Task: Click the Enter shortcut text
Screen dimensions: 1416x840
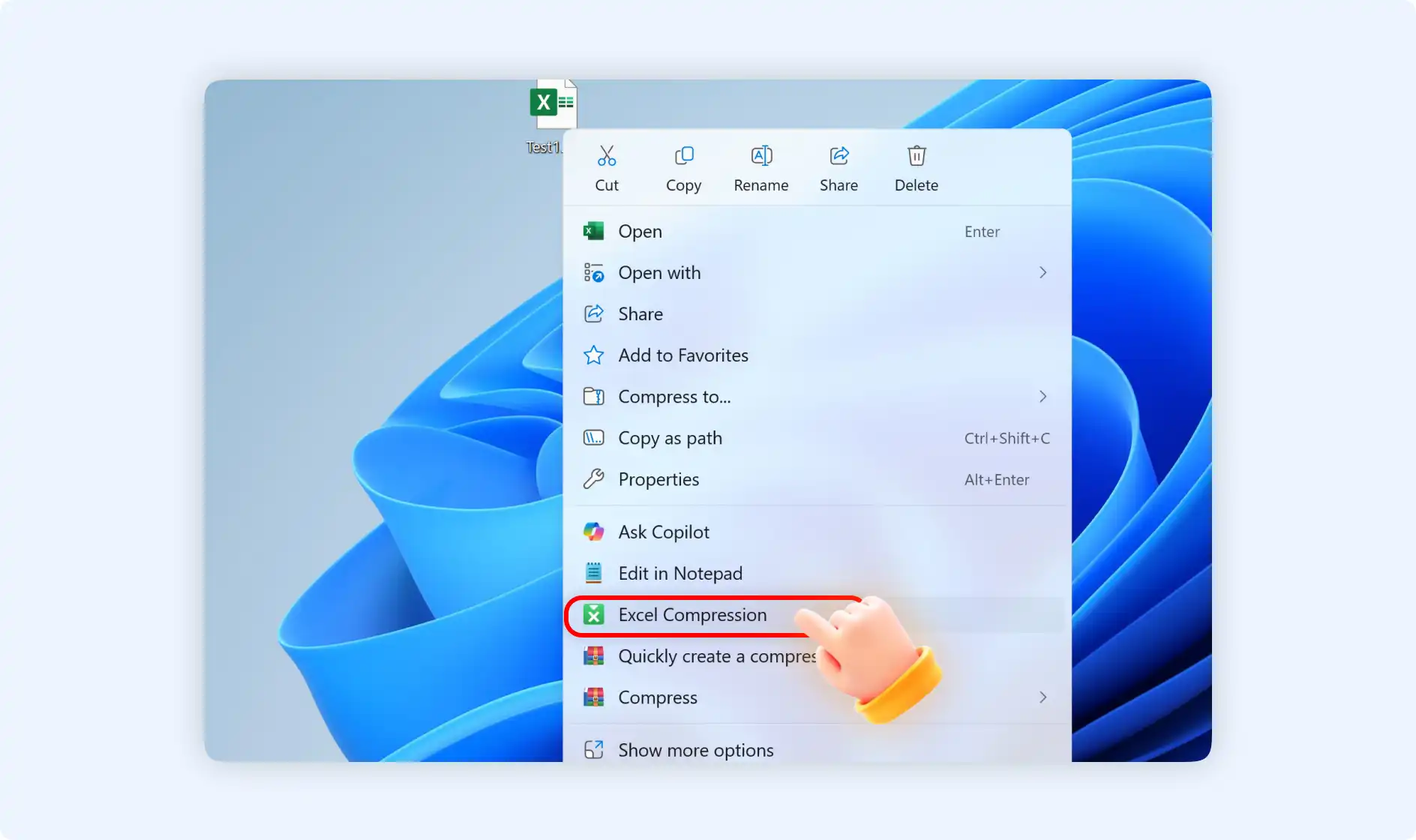Action: [982, 232]
